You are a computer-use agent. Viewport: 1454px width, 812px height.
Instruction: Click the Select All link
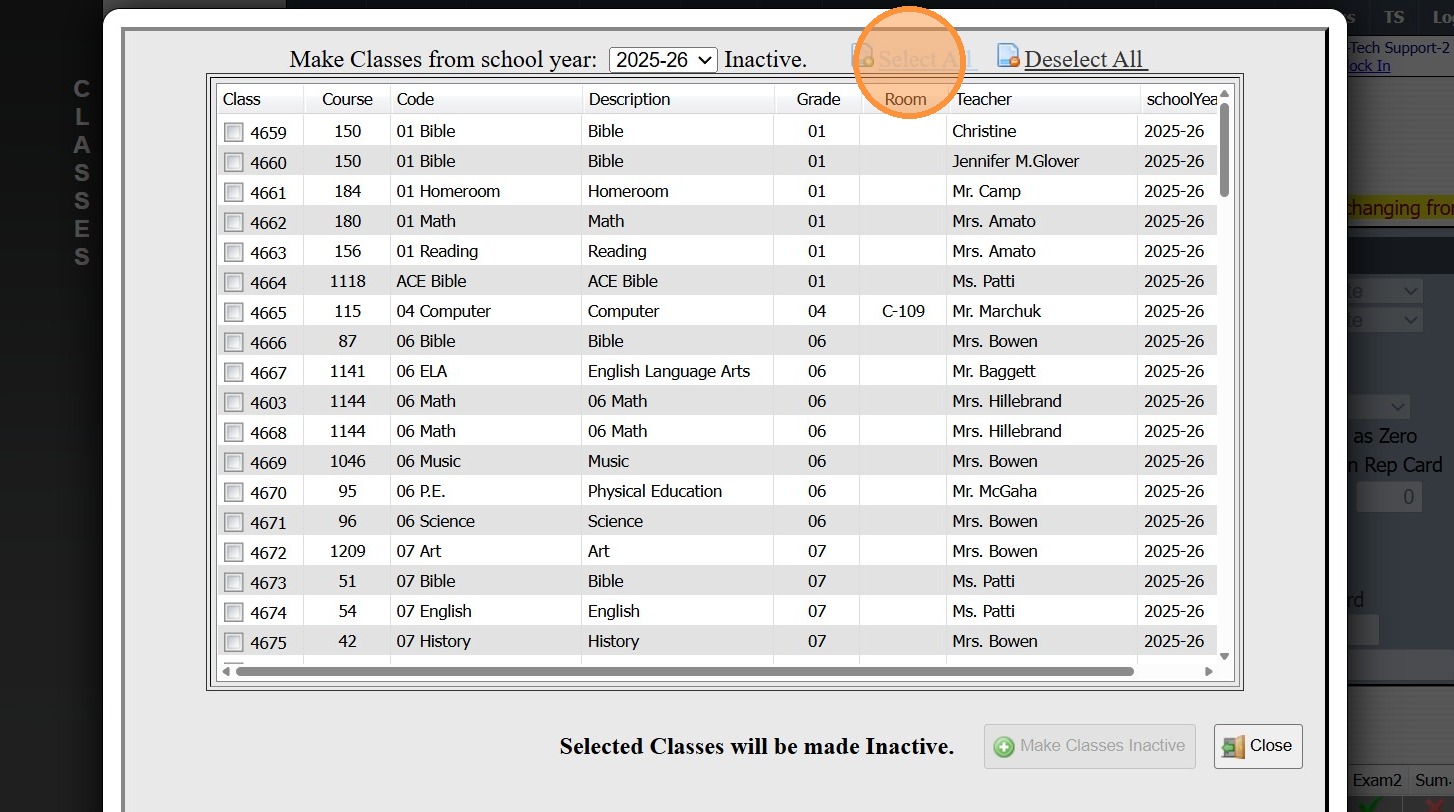click(923, 59)
